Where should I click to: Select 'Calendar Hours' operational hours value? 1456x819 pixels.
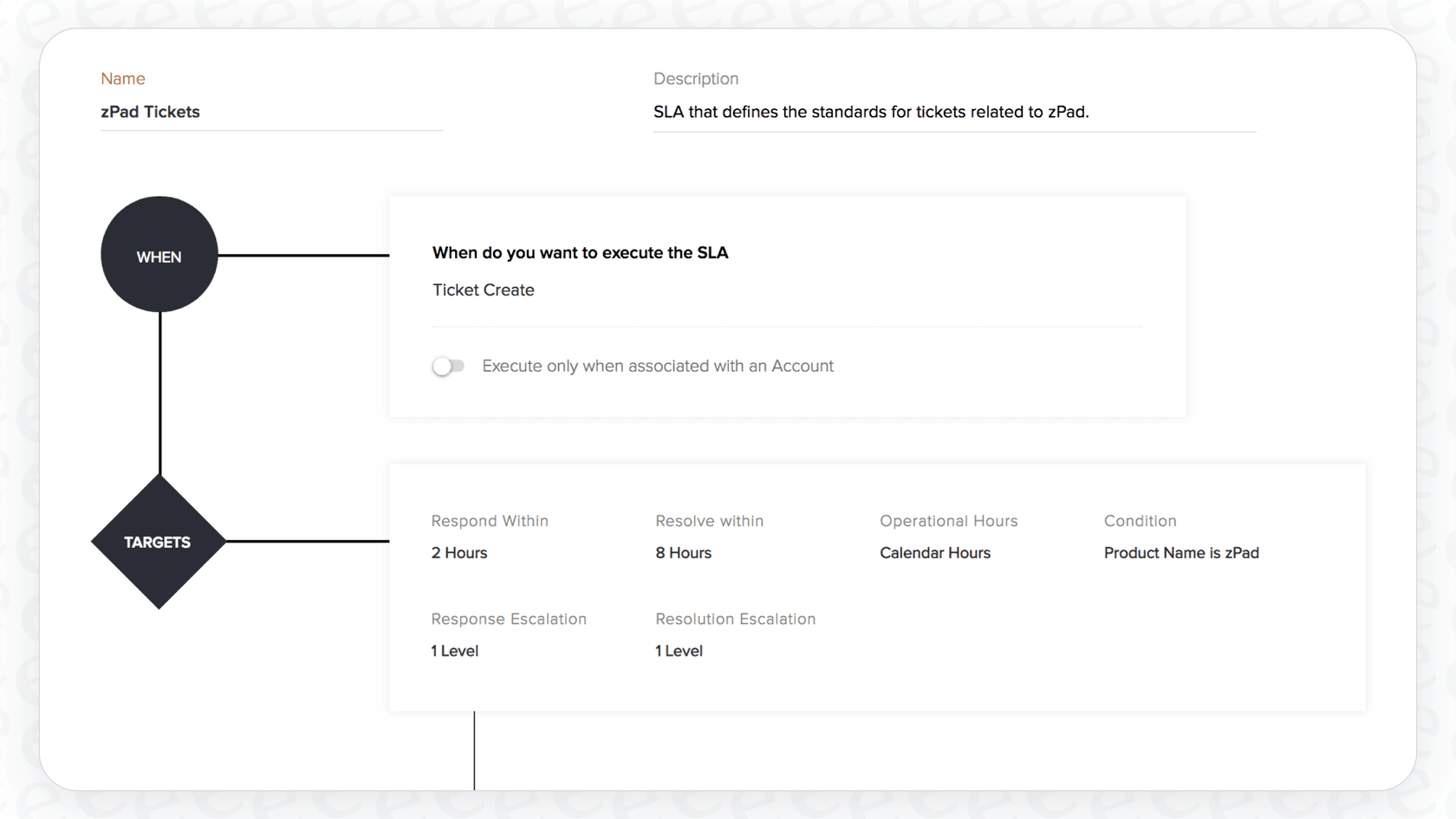tap(935, 552)
